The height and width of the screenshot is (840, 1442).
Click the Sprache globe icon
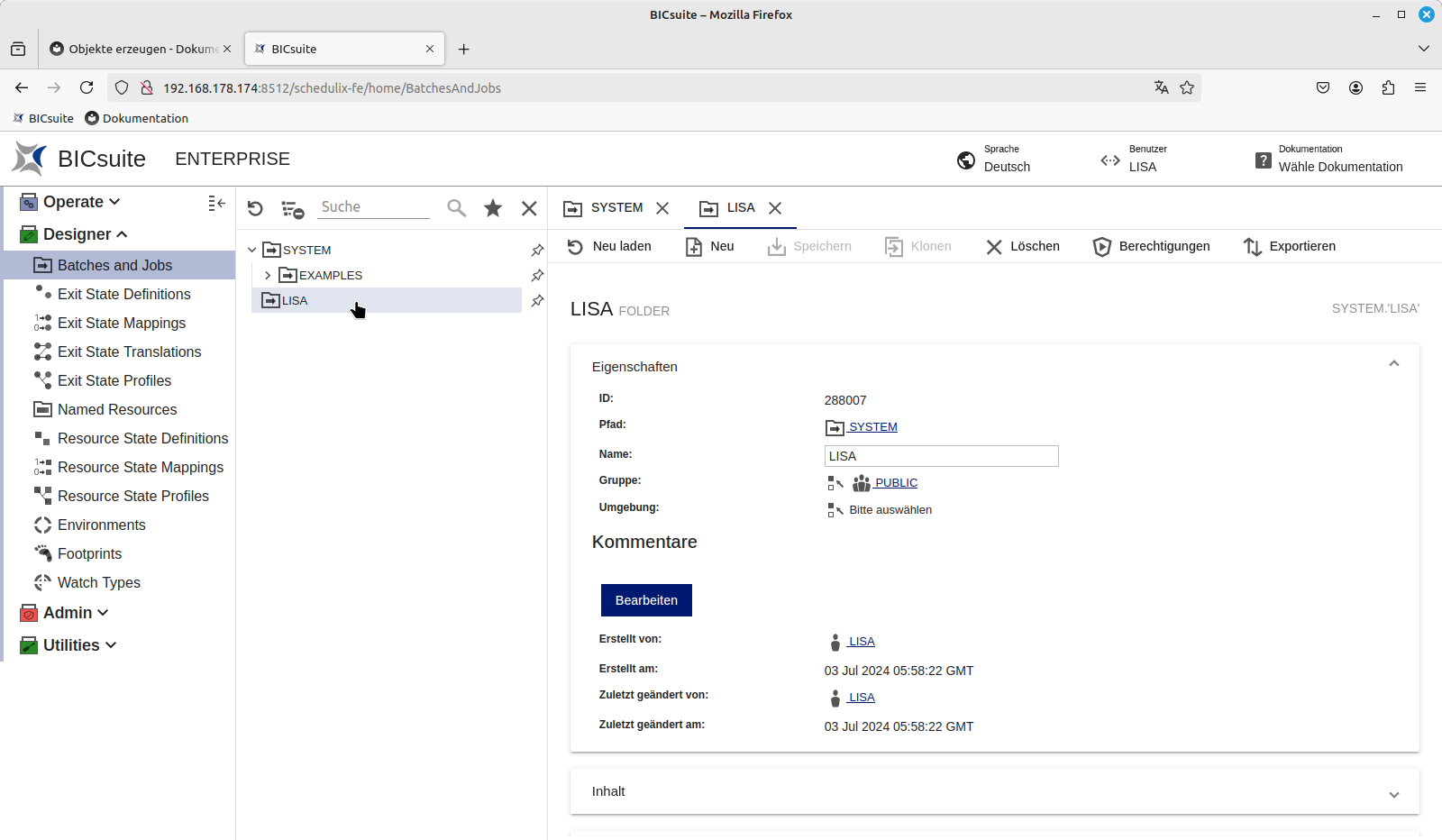coord(965,160)
